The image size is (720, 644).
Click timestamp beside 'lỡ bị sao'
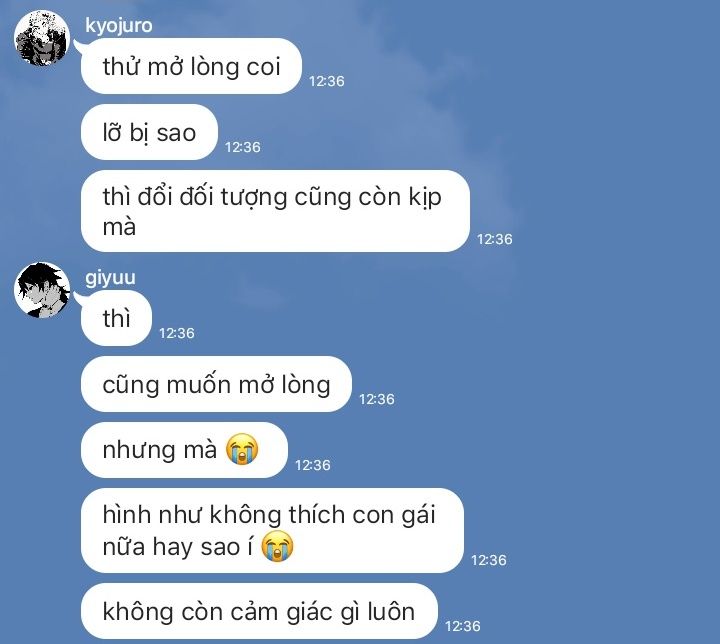242,147
